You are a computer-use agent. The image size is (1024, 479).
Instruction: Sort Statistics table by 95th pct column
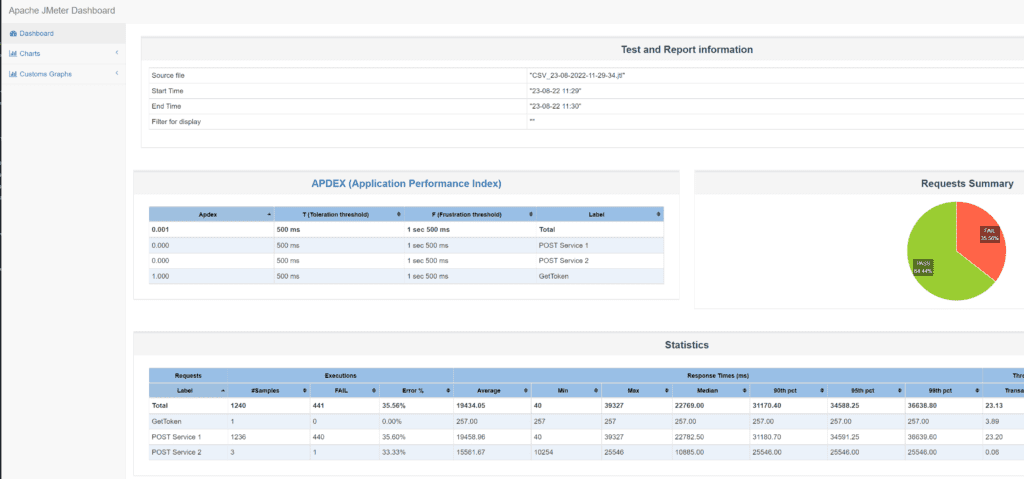click(866, 390)
